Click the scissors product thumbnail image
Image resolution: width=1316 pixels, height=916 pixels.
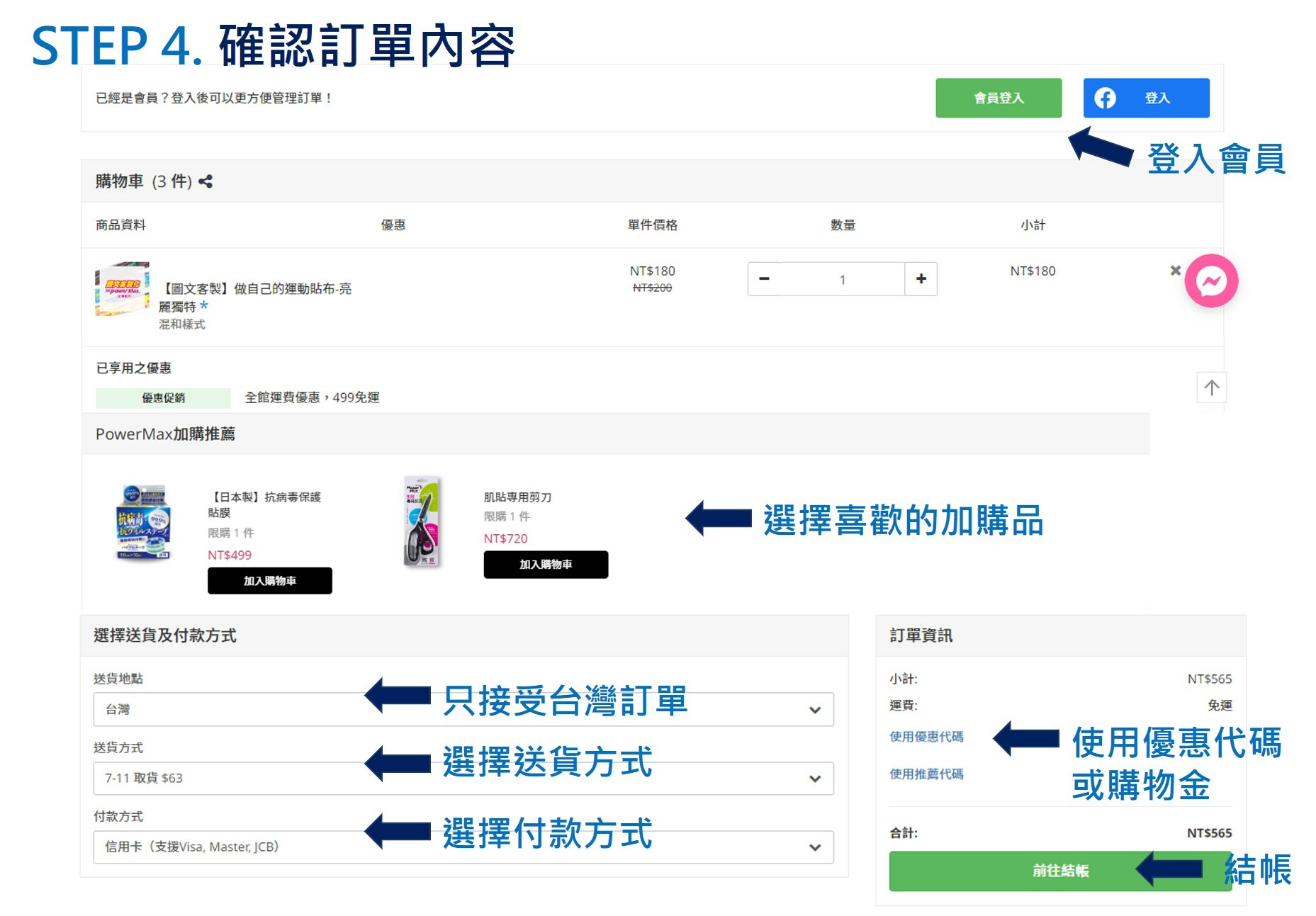(x=422, y=523)
